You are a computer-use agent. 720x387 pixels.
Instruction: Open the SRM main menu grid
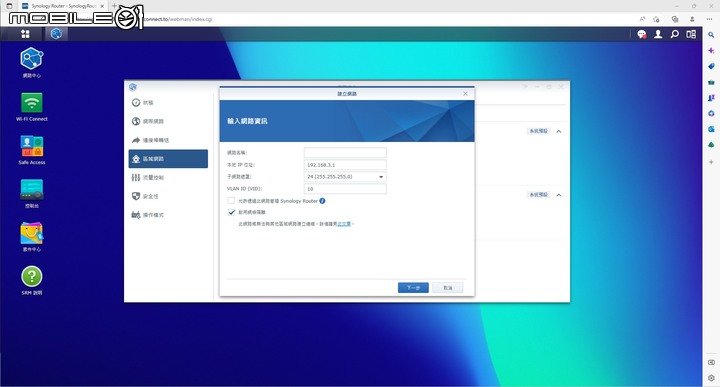click(25, 34)
